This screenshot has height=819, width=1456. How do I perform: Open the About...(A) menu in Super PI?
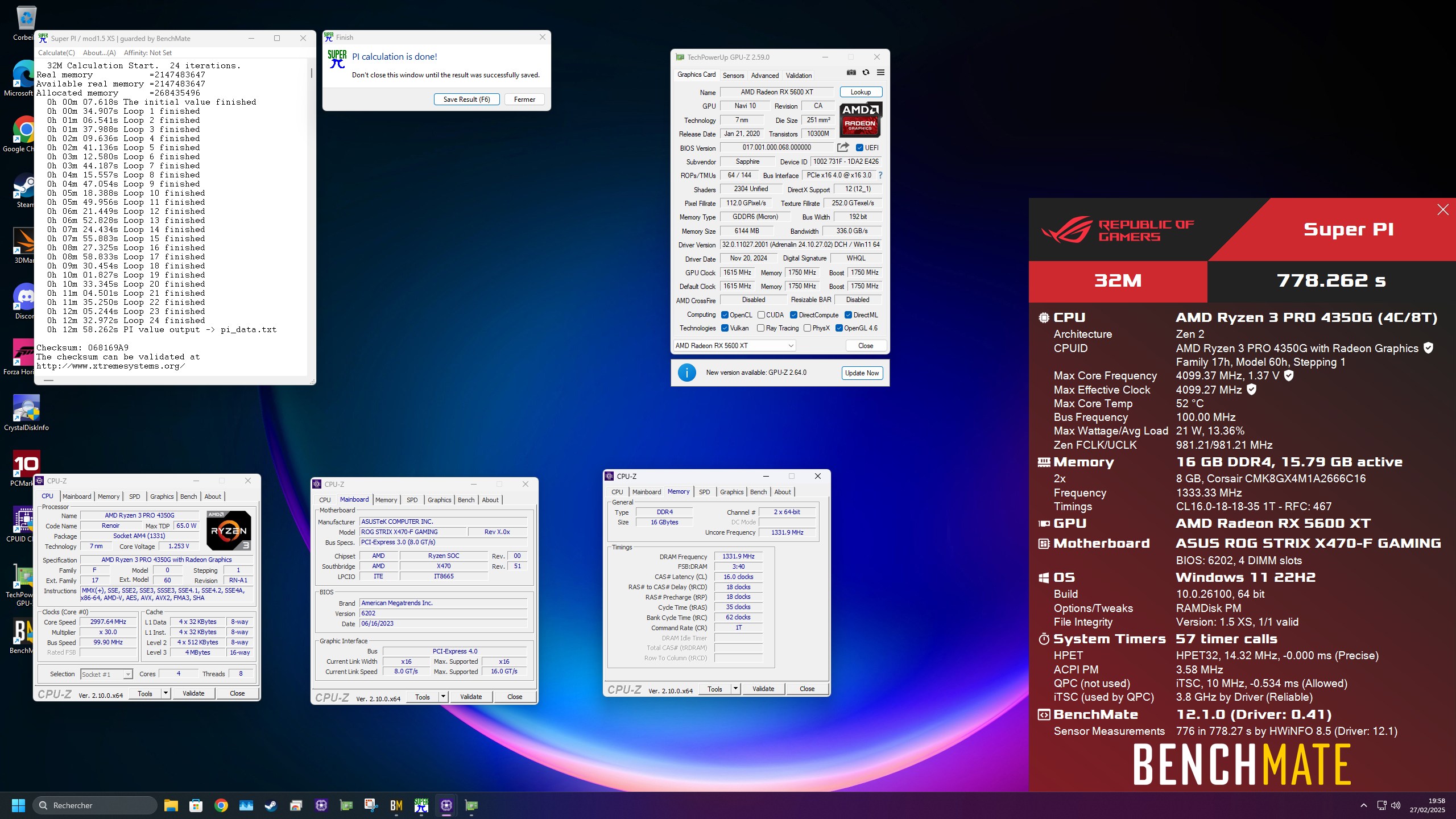[x=100, y=53]
